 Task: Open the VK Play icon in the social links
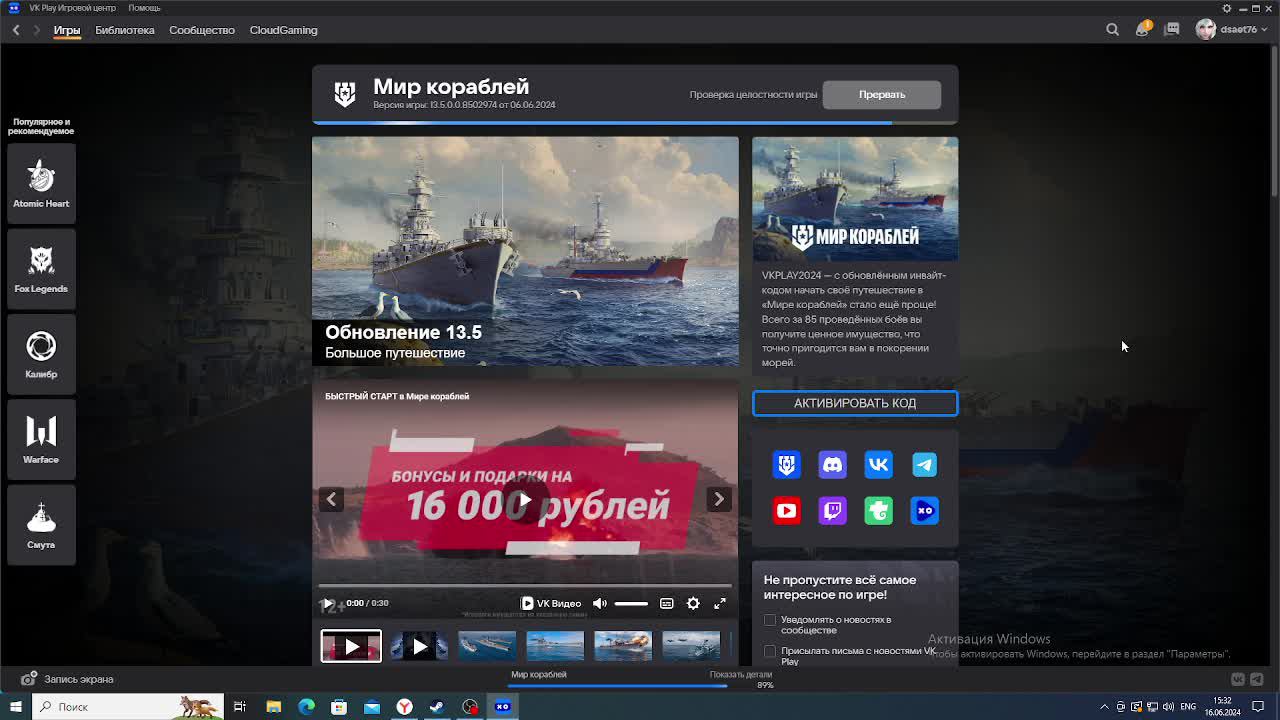click(x=925, y=511)
